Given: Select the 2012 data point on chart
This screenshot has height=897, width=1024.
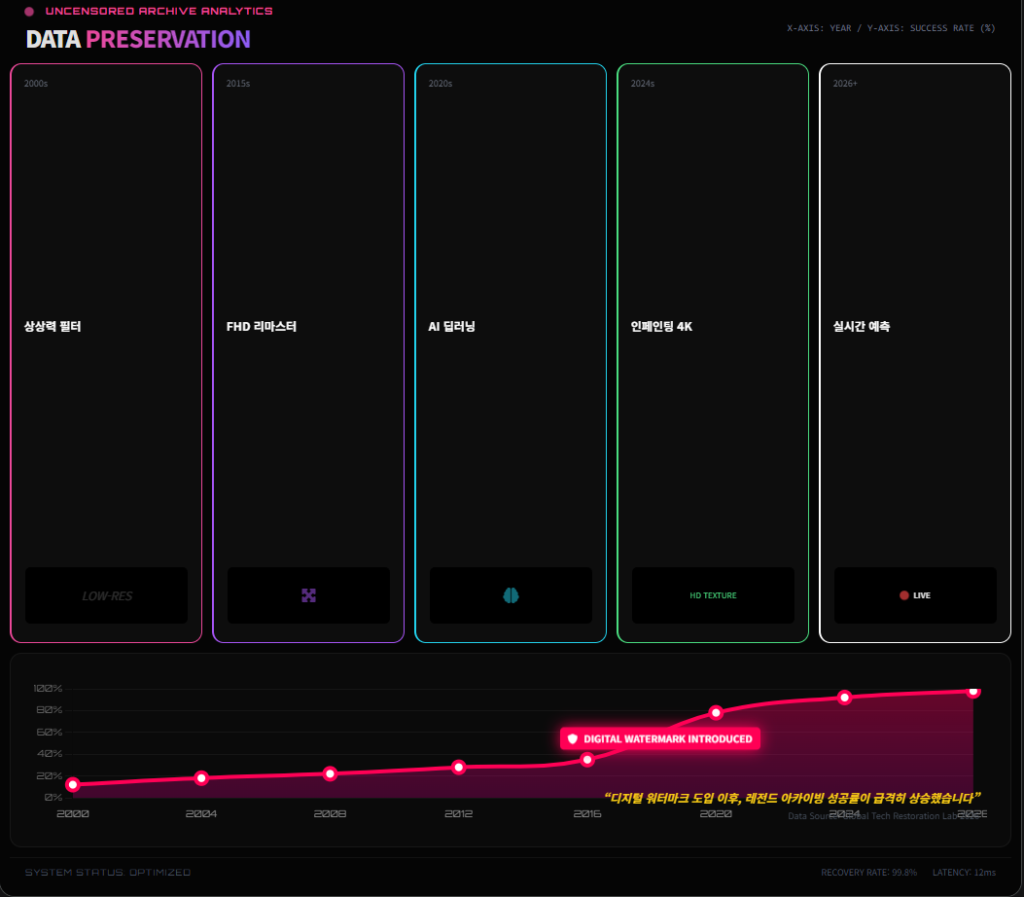Looking at the screenshot, I should [459, 767].
